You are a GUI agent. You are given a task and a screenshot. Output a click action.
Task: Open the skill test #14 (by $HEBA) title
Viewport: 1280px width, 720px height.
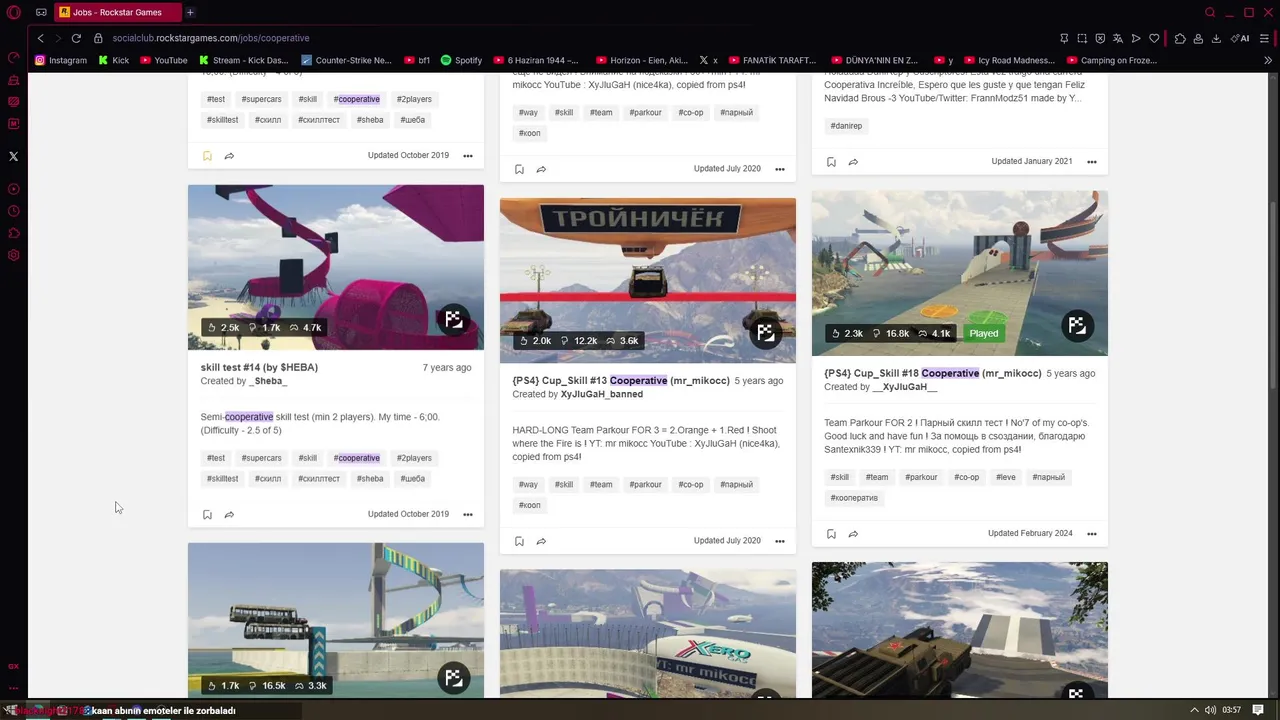[x=259, y=367]
